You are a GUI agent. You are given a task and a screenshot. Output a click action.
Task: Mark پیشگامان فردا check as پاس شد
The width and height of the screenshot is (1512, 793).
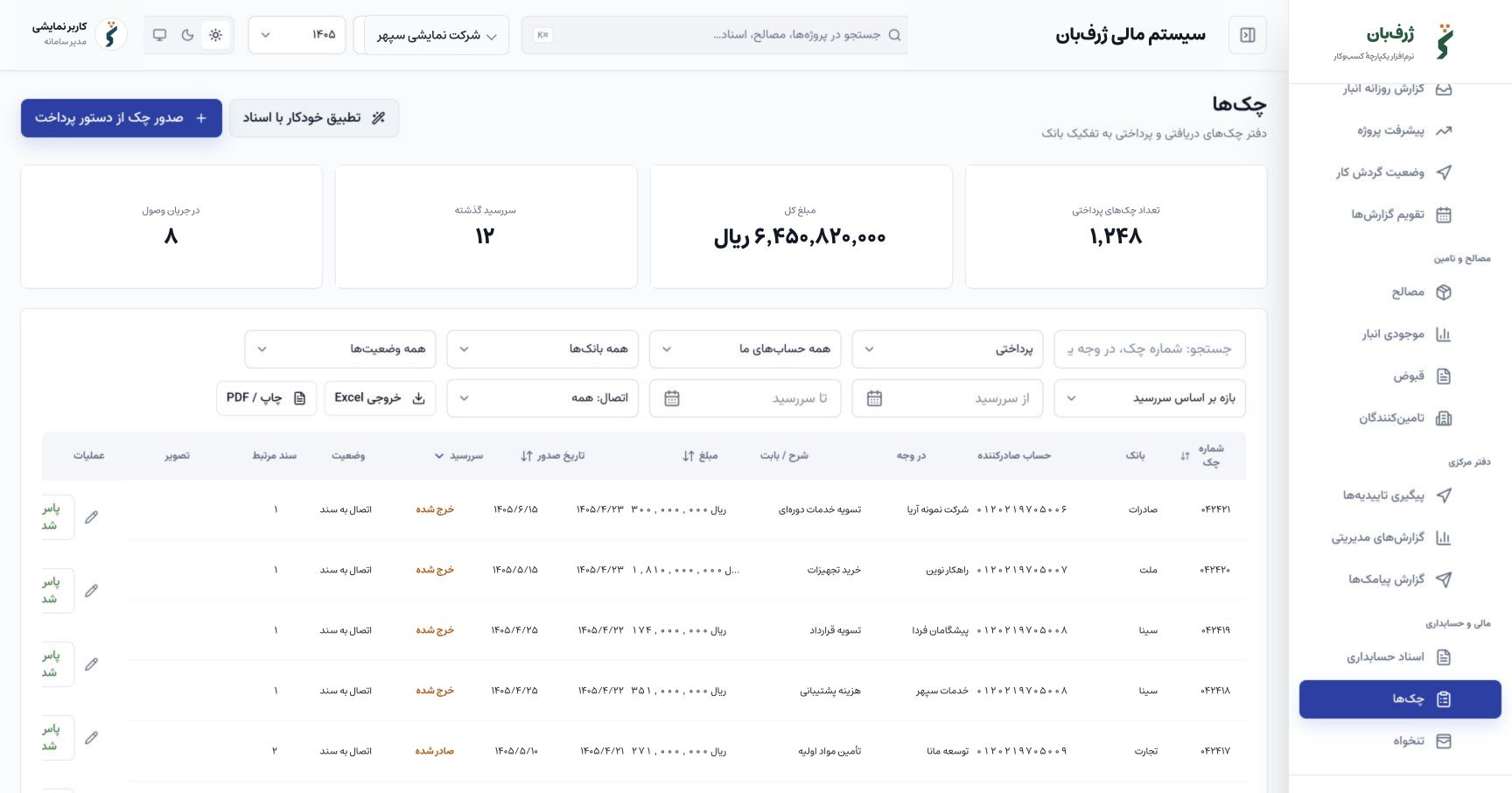pyautogui.click(x=56, y=664)
